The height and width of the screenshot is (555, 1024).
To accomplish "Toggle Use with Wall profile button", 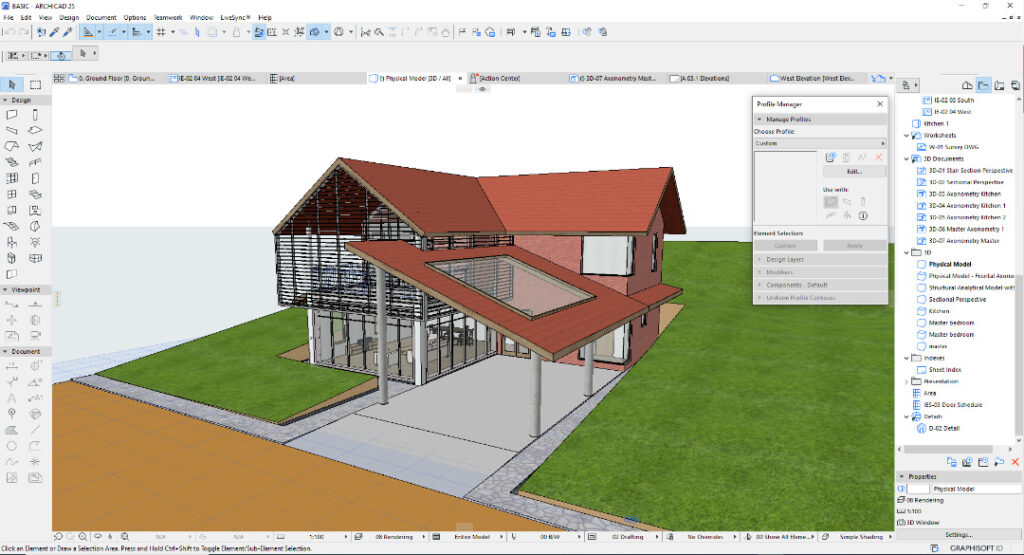I will click(x=831, y=202).
